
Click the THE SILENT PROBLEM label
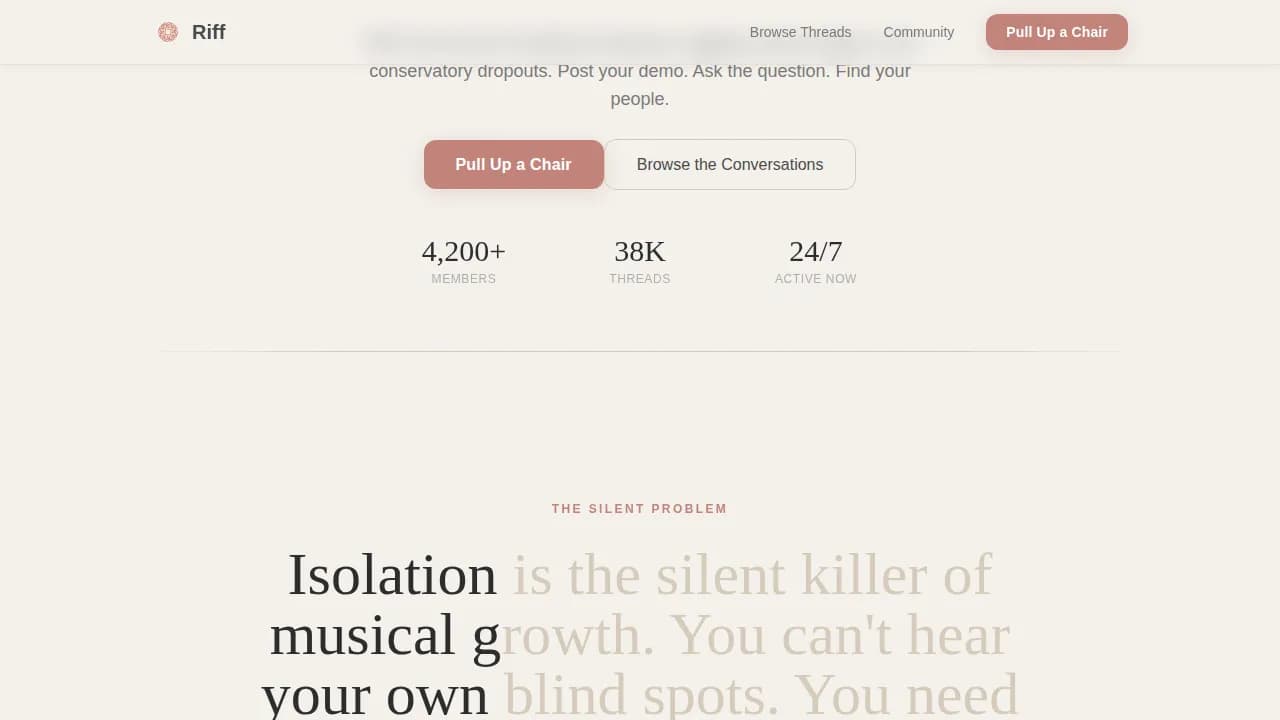click(x=639, y=508)
